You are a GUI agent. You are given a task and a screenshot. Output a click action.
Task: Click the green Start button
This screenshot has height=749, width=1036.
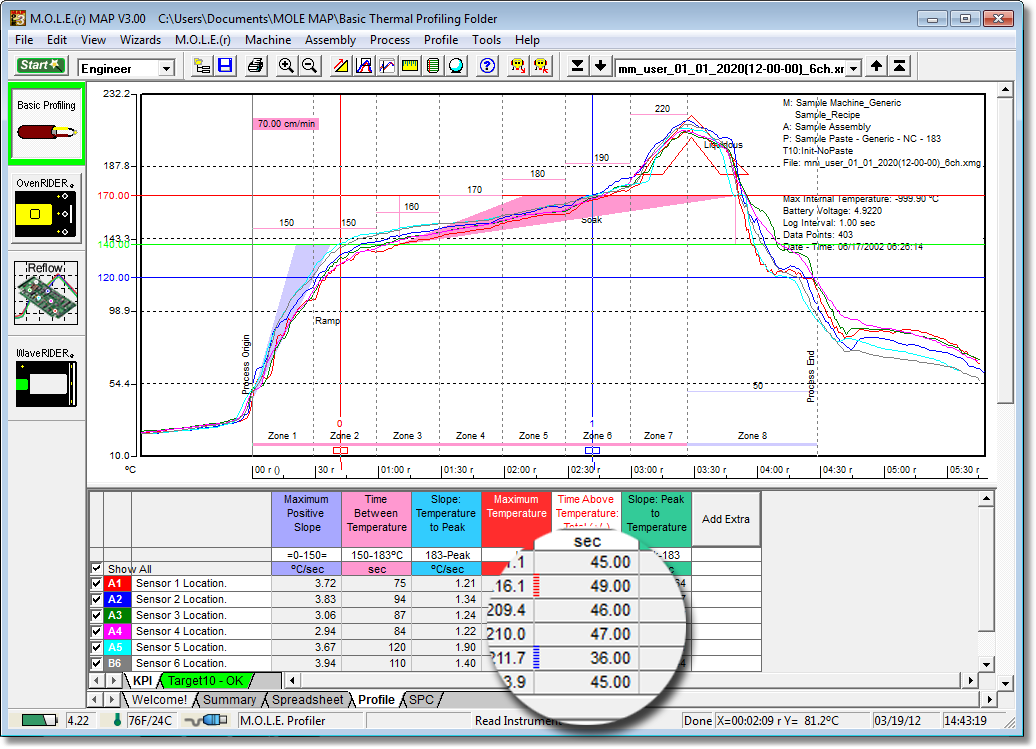(40, 65)
